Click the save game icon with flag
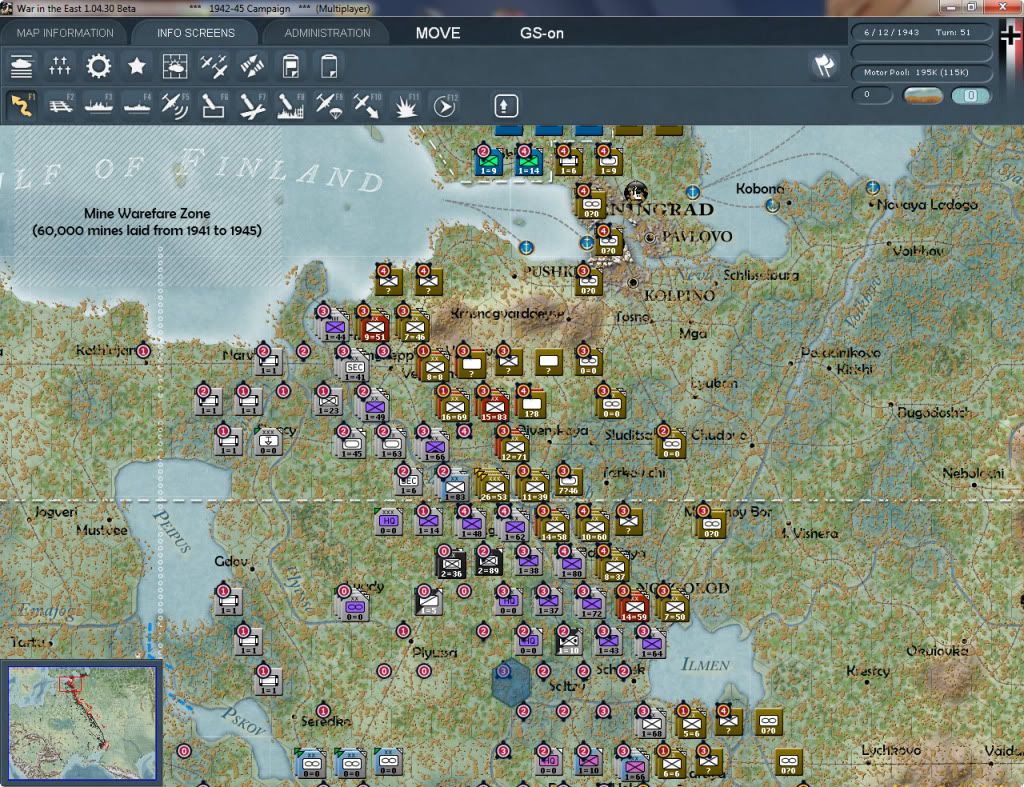This screenshot has height=787, width=1024. pos(291,66)
